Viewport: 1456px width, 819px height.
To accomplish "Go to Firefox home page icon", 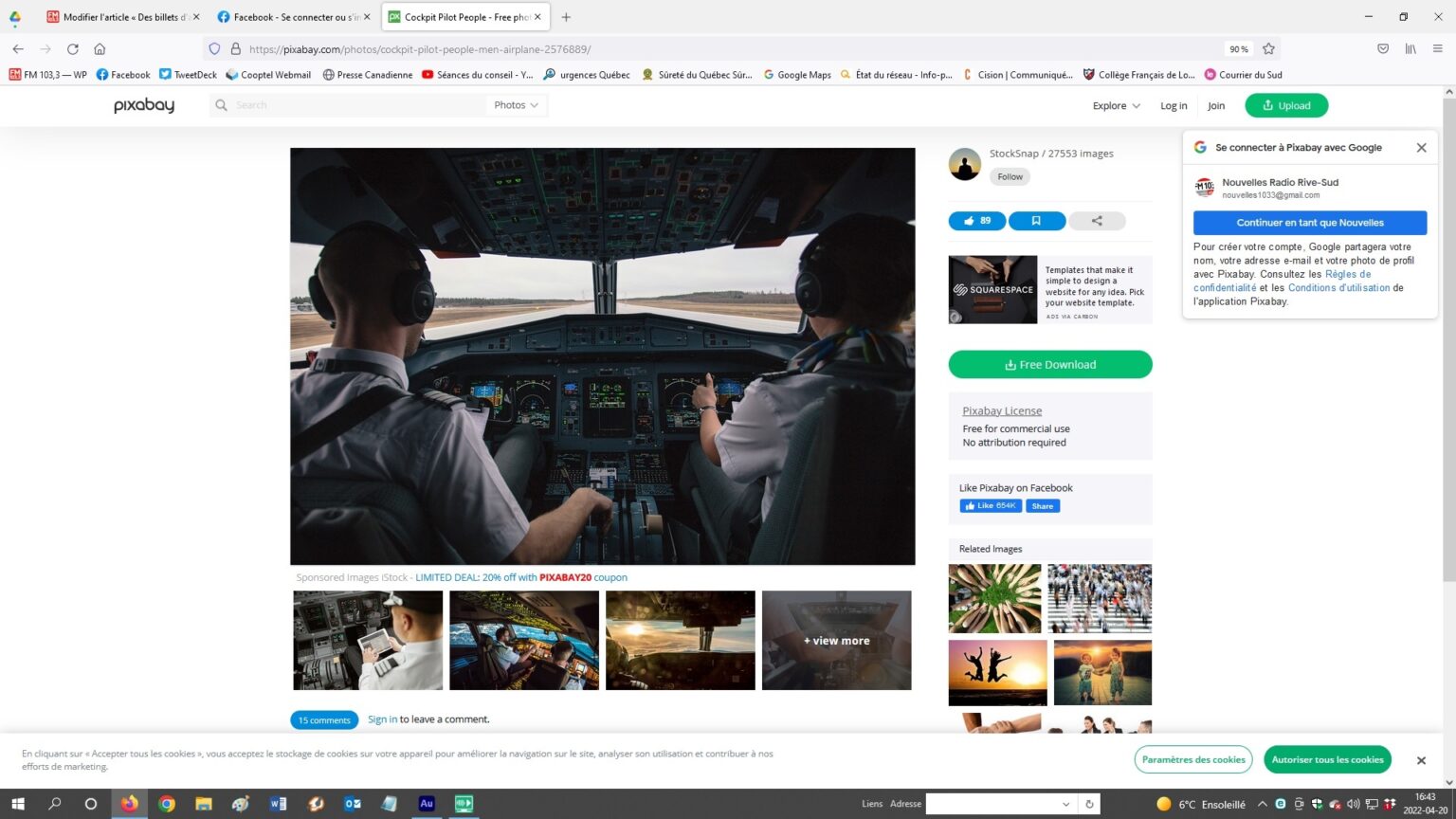I will 100,49.
